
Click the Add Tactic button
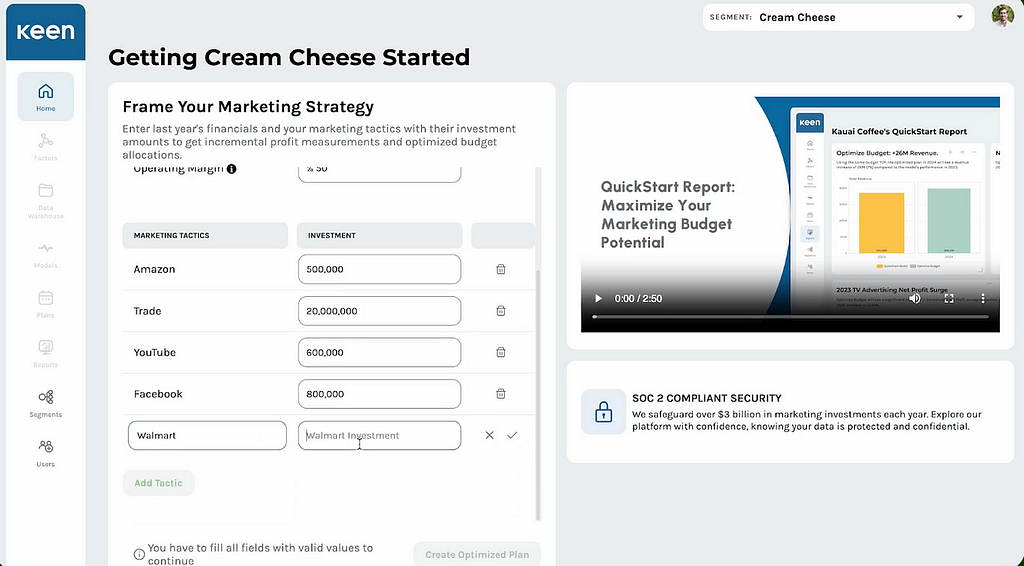point(159,483)
